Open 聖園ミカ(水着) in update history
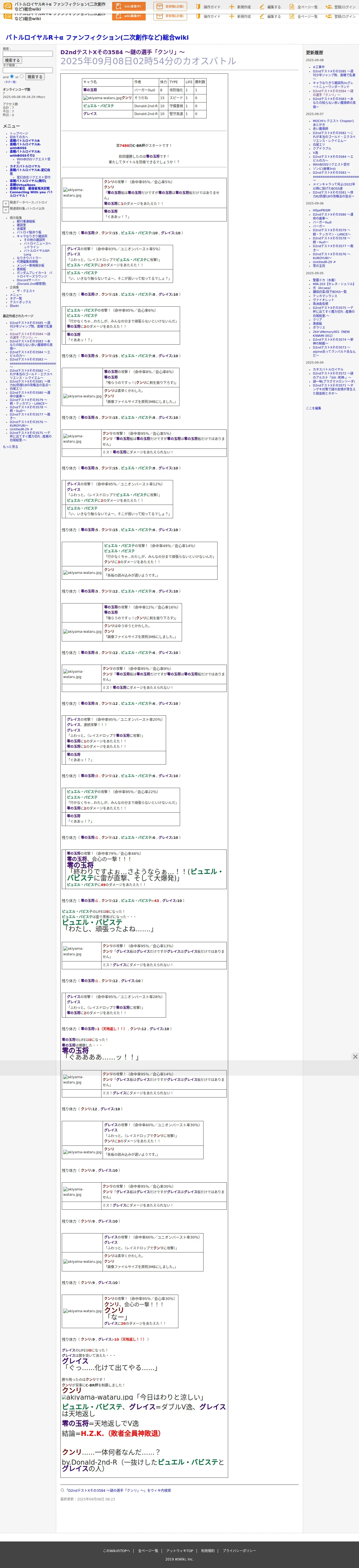The height and width of the screenshot is (1568, 359). click(324, 280)
